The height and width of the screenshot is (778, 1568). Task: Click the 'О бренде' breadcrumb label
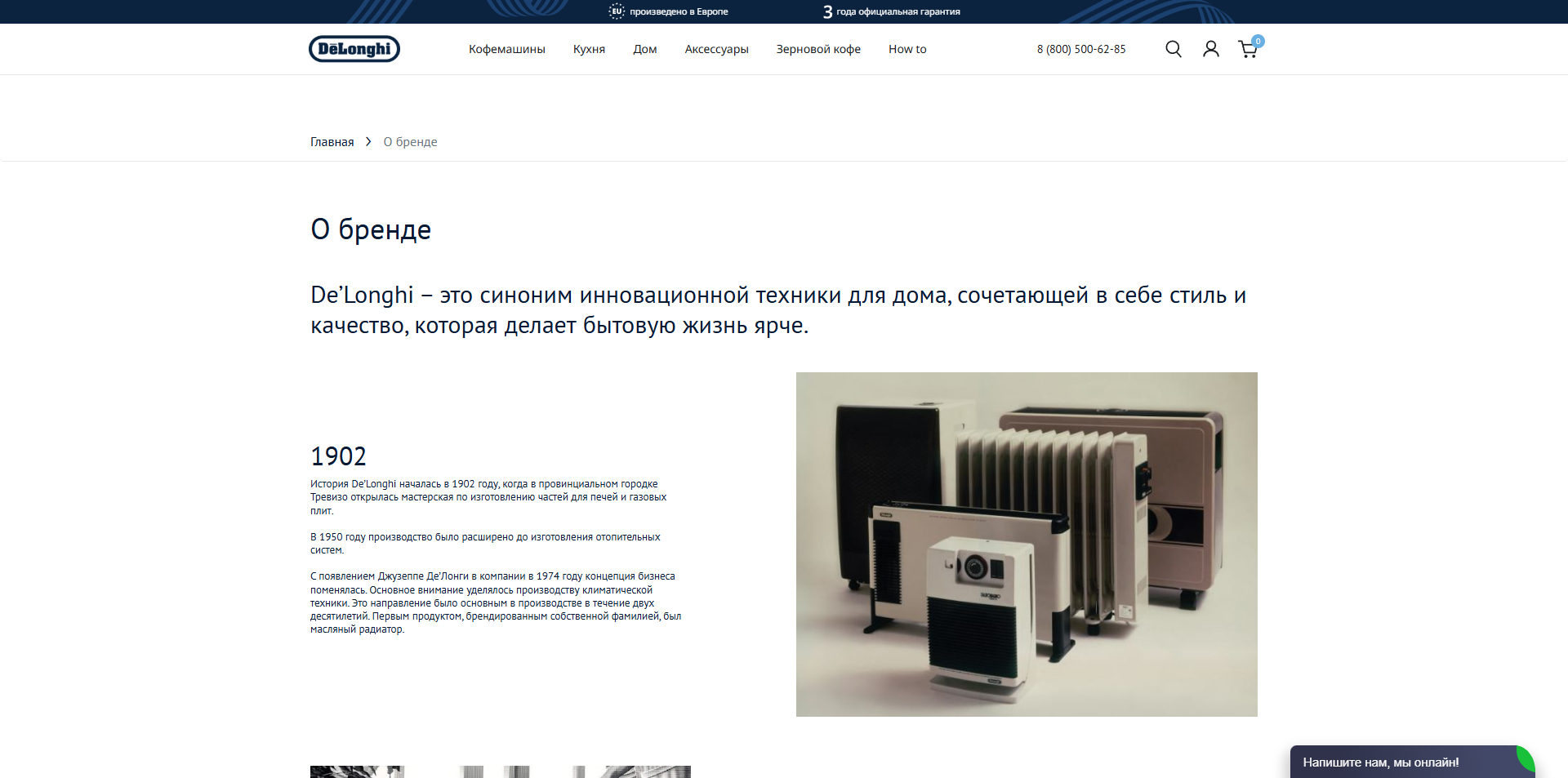[x=410, y=141]
